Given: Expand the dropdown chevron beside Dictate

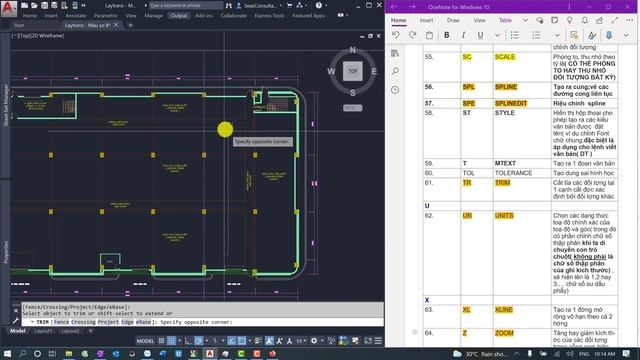Looking at the screenshot, I should (x=626, y=35).
